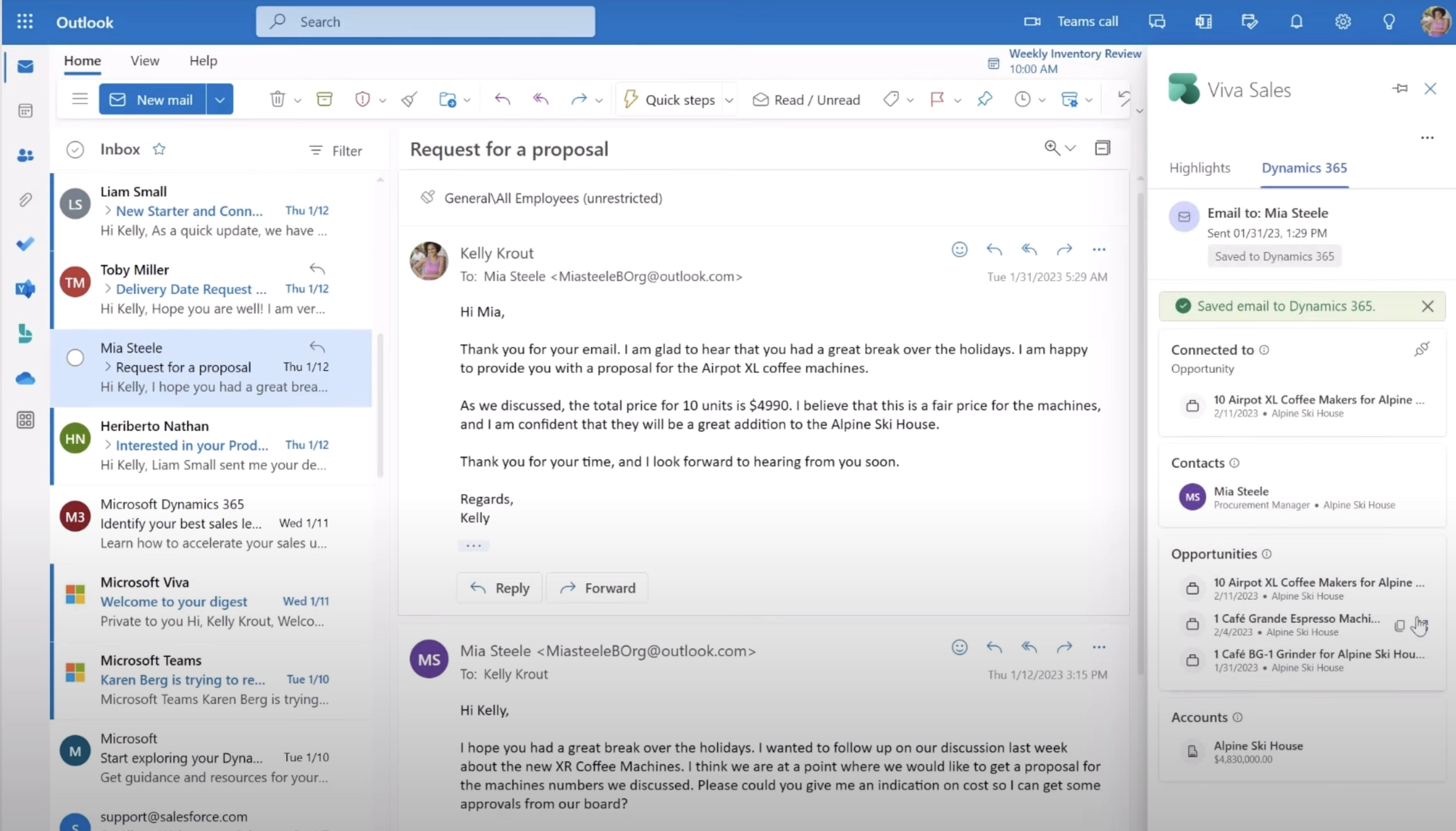The height and width of the screenshot is (831, 1456).
Task: Open Mail in left sidebar
Action: (x=25, y=67)
